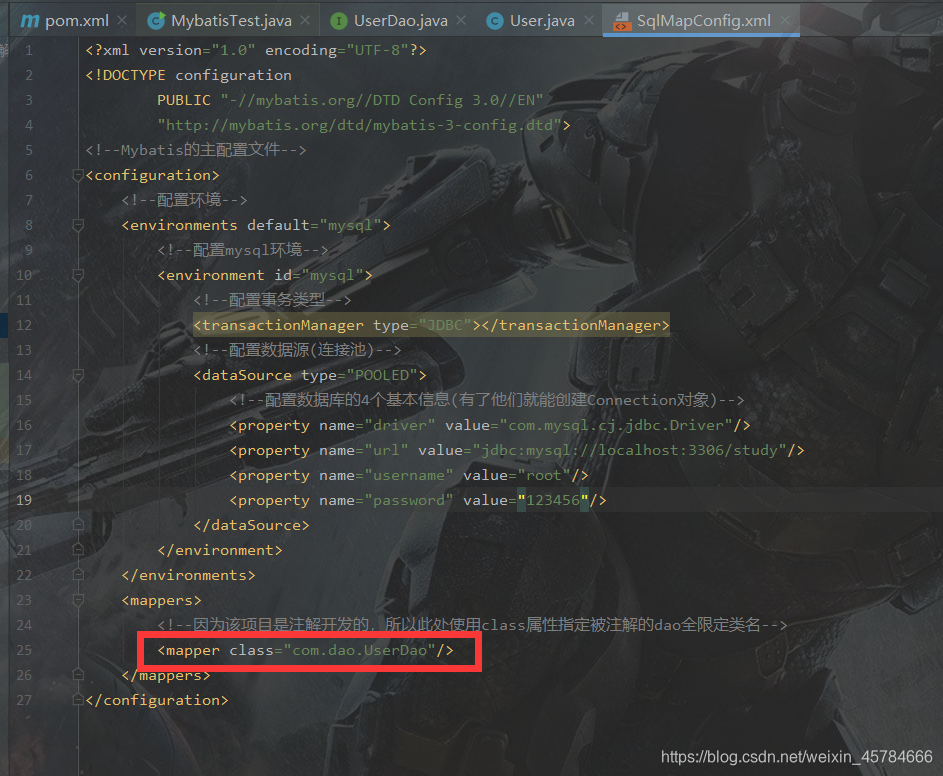Click the dataSource type POOLED tag
Image resolution: width=943 pixels, height=776 pixels.
310,375
